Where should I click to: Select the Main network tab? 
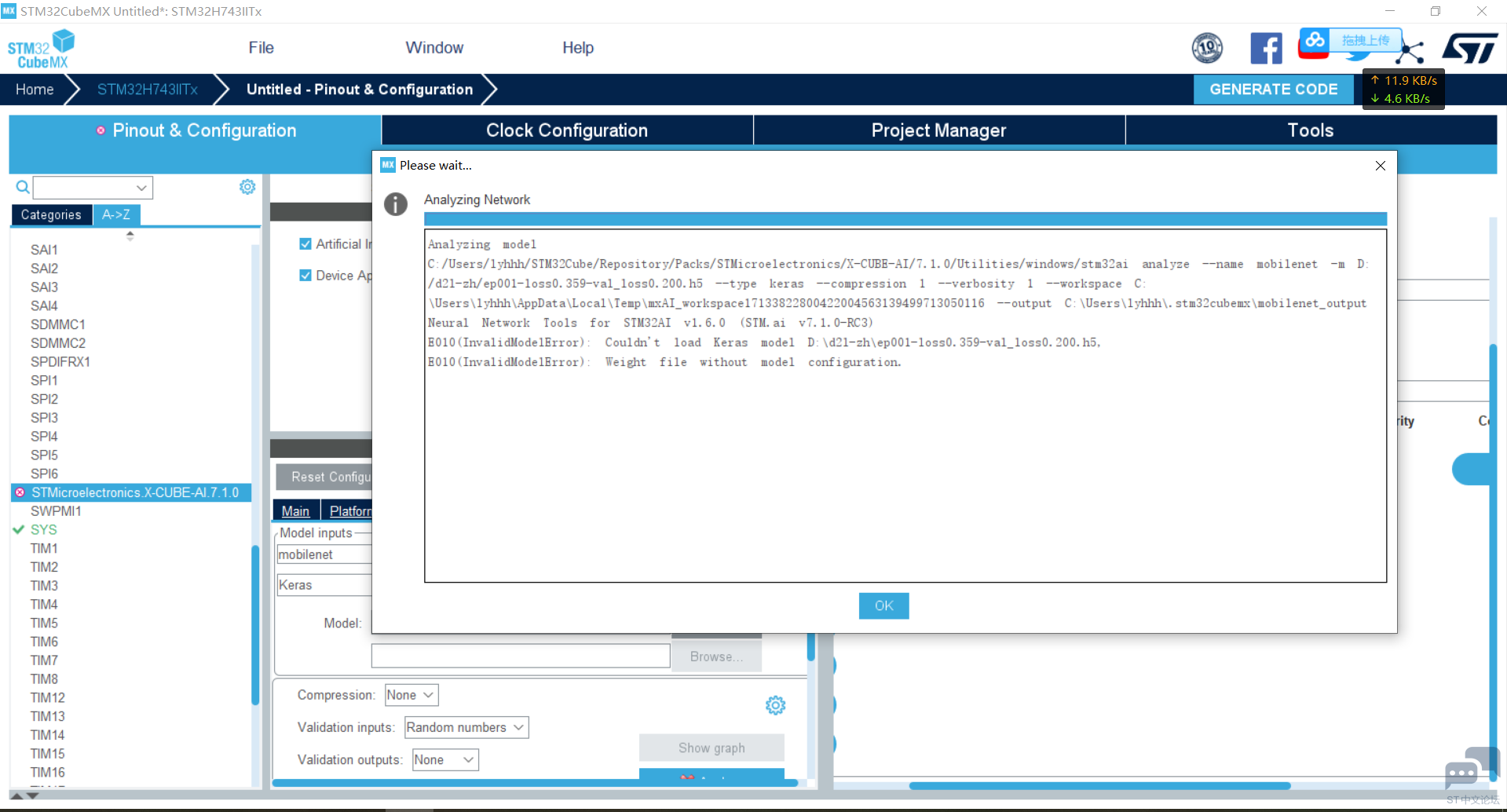[295, 510]
